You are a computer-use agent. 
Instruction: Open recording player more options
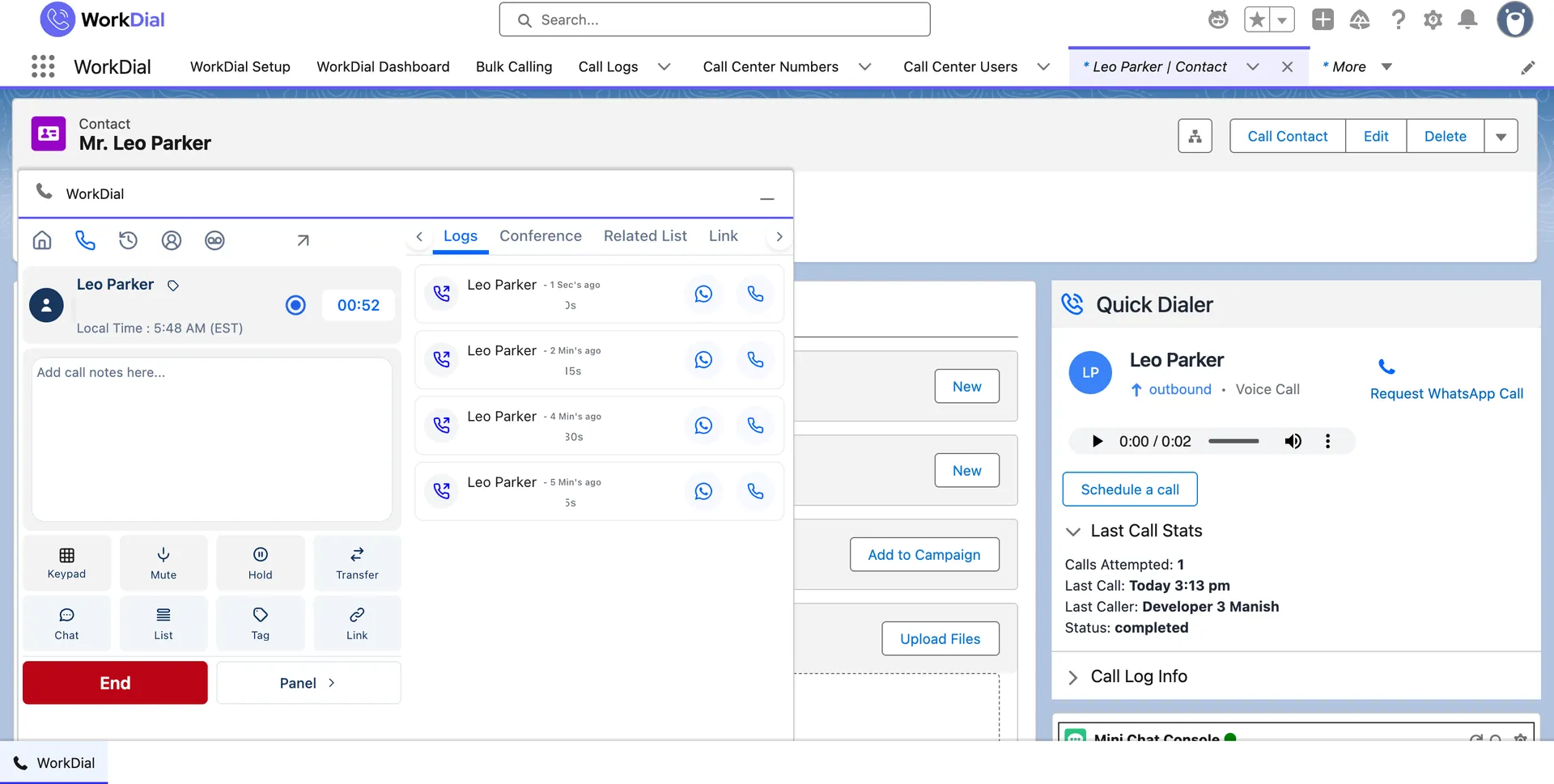pyautogui.click(x=1327, y=441)
